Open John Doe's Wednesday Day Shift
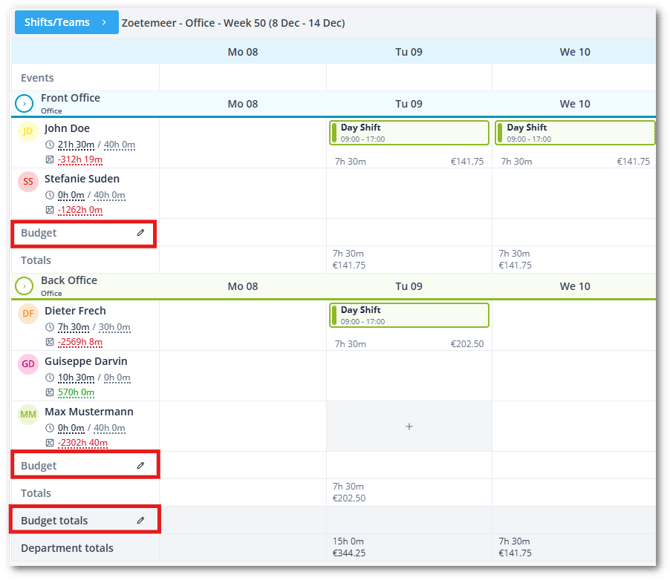 pyautogui.click(x=574, y=133)
